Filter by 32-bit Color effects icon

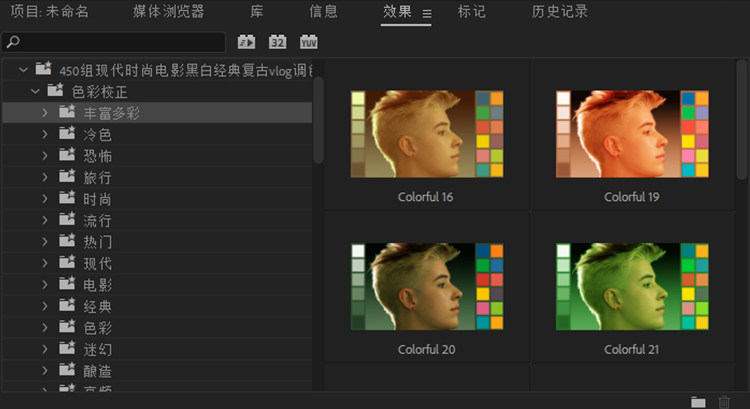click(x=277, y=42)
